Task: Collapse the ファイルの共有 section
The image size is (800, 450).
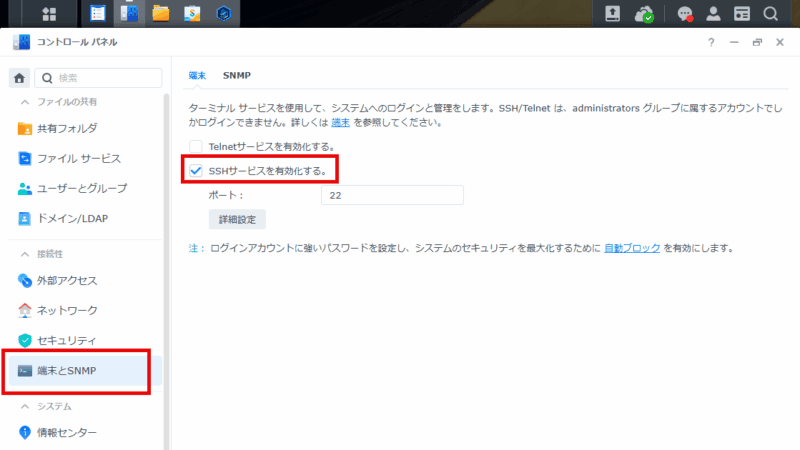Action: tap(24, 102)
